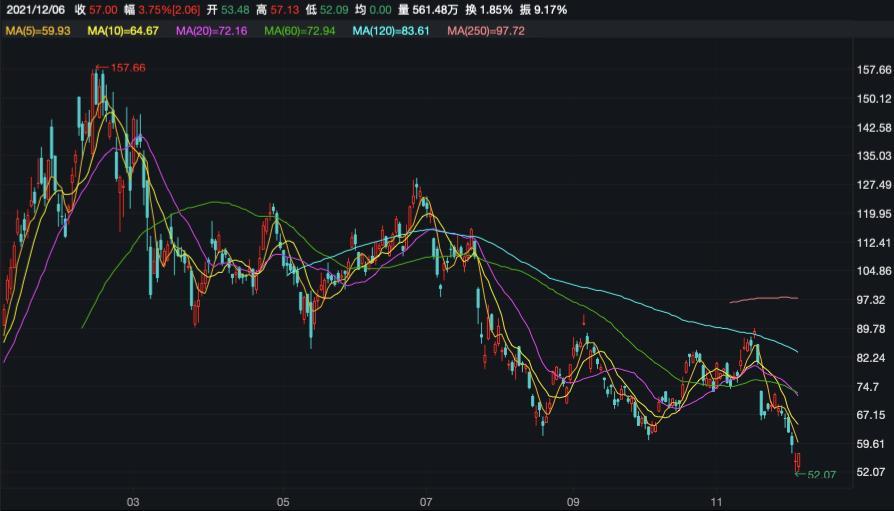Image resolution: width=894 pixels, height=511 pixels.
Task: Click the 05 month label on time axis
Action: pyautogui.click(x=283, y=502)
